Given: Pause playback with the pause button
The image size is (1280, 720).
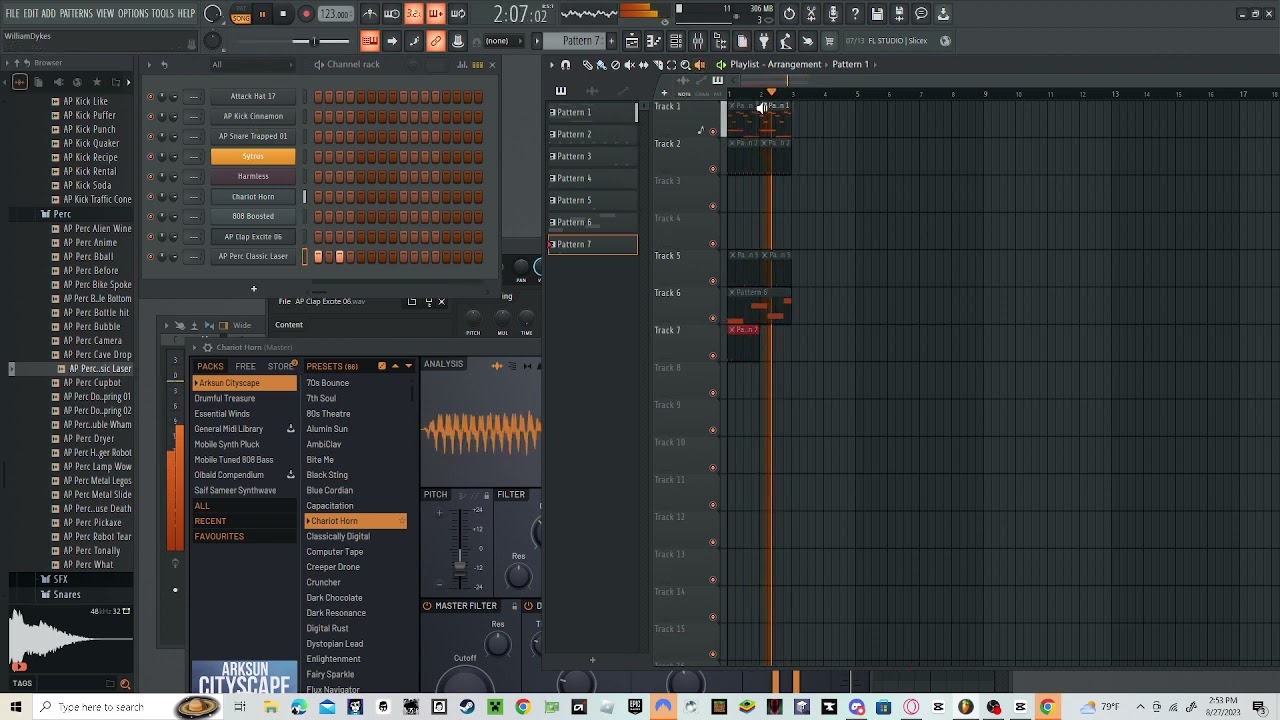Looking at the screenshot, I should (x=262, y=14).
